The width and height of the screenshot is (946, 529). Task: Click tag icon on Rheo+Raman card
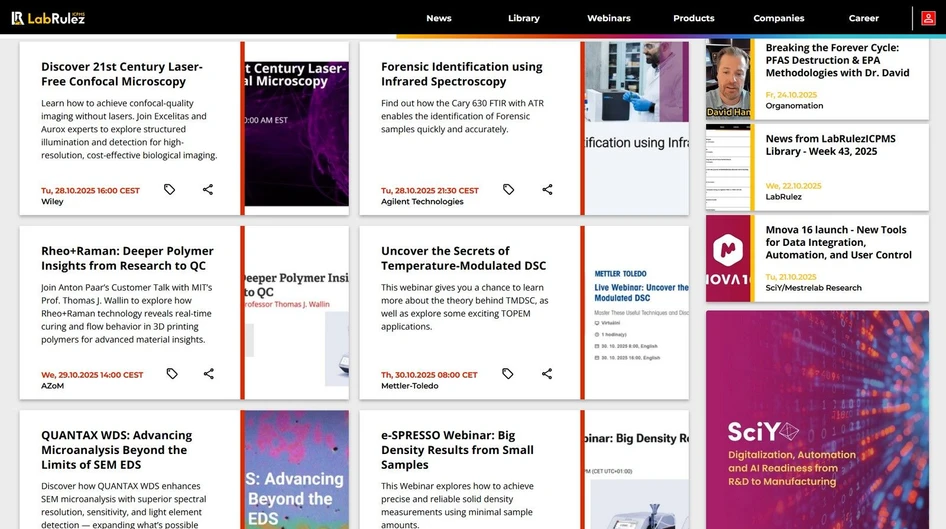(172, 373)
